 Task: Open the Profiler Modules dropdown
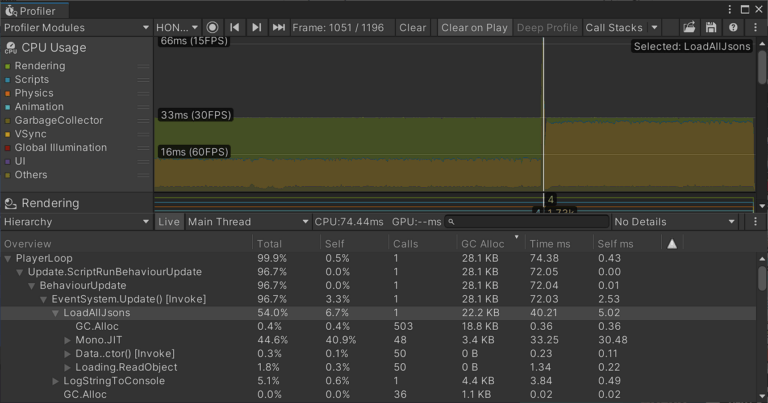click(x=76, y=28)
